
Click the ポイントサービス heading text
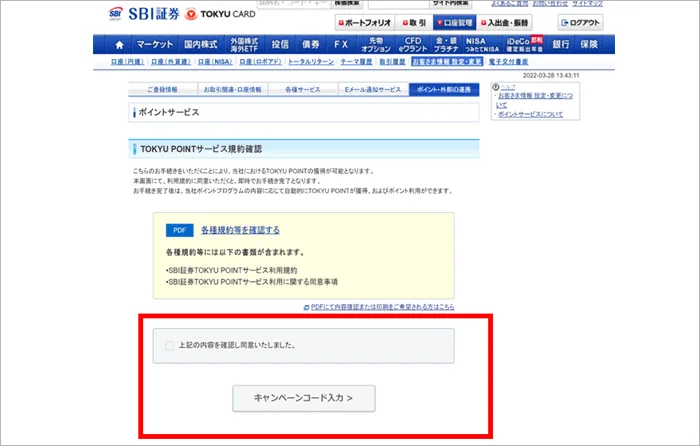[x=169, y=113]
